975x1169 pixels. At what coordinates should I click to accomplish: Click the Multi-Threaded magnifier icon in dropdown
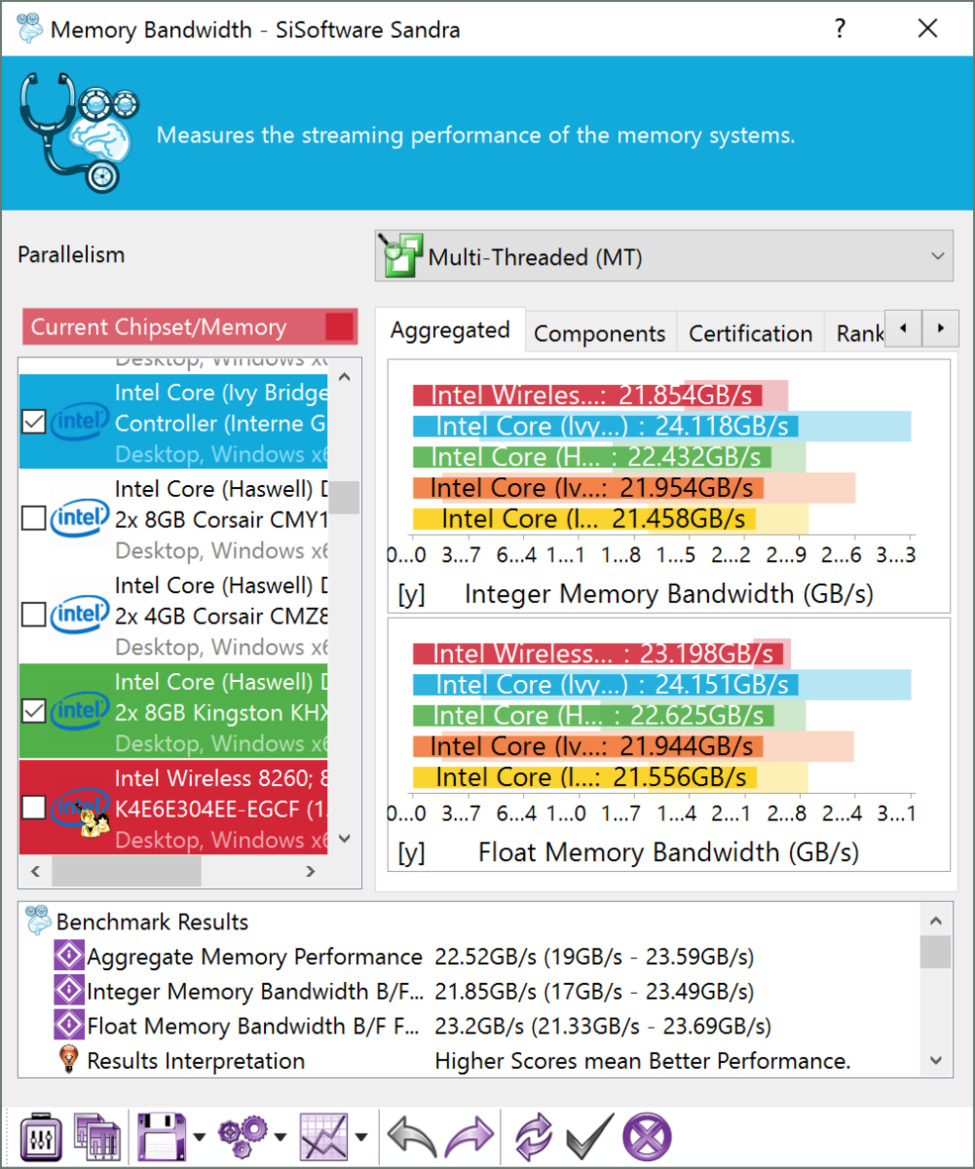point(400,256)
